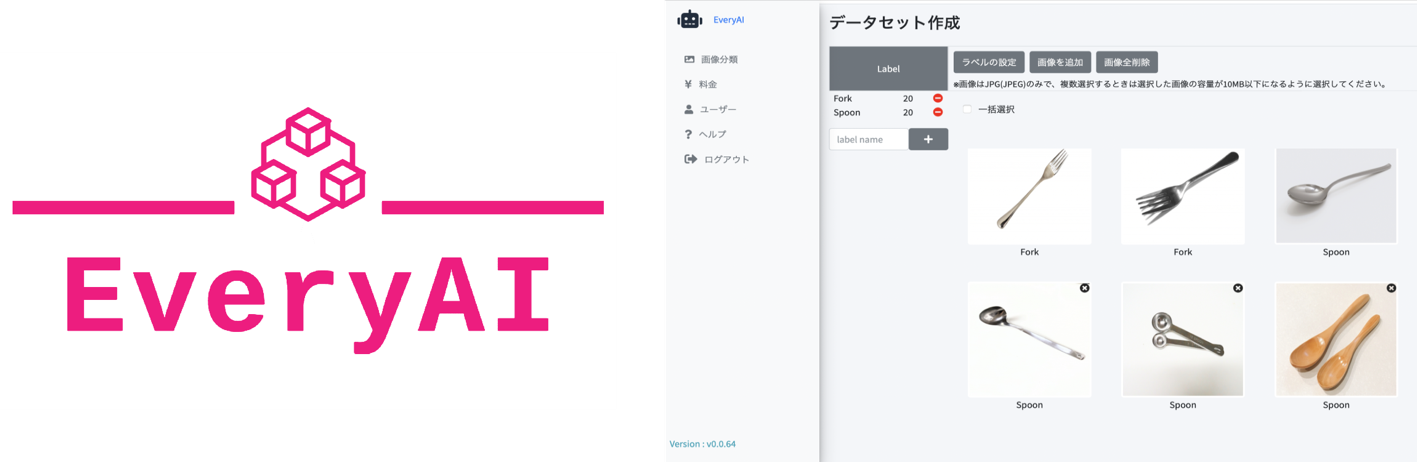
Task: Click the Version : v0.0.64 text
Action: coord(702,444)
